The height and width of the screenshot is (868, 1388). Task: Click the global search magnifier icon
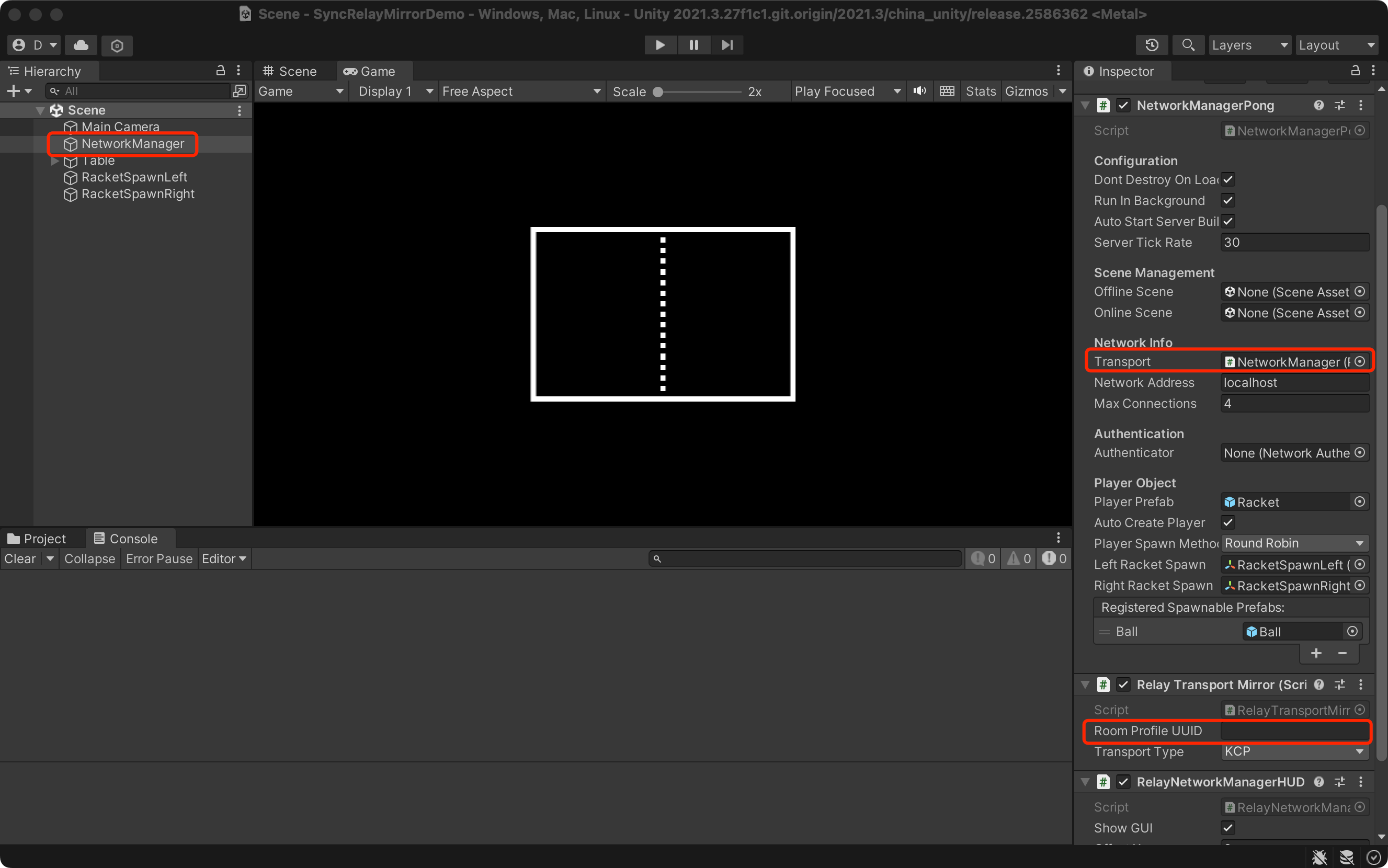(1188, 45)
